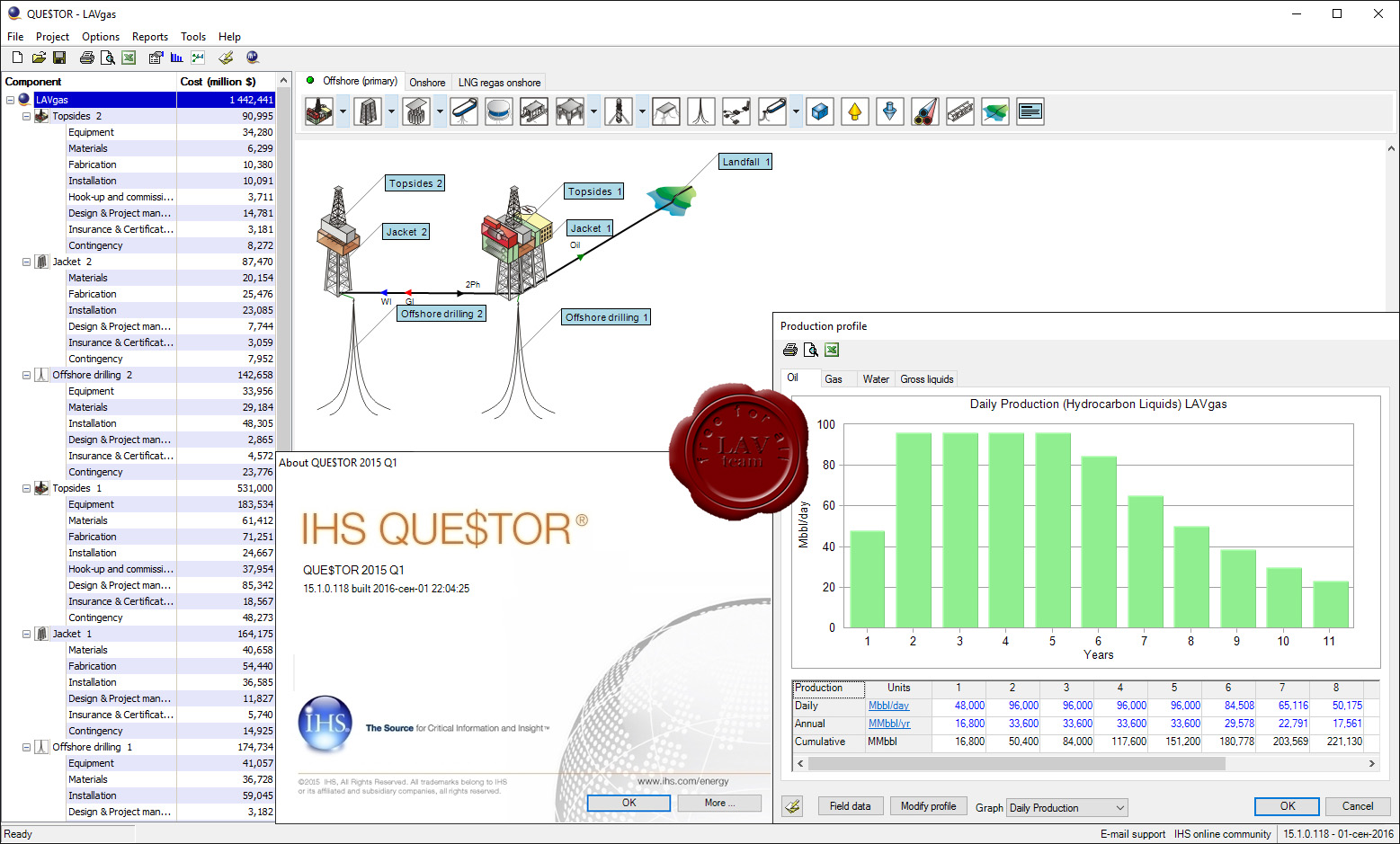This screenshot has width=1400, height=844.
Task: Open the Tools menu
Action: (x=193, y=37)
